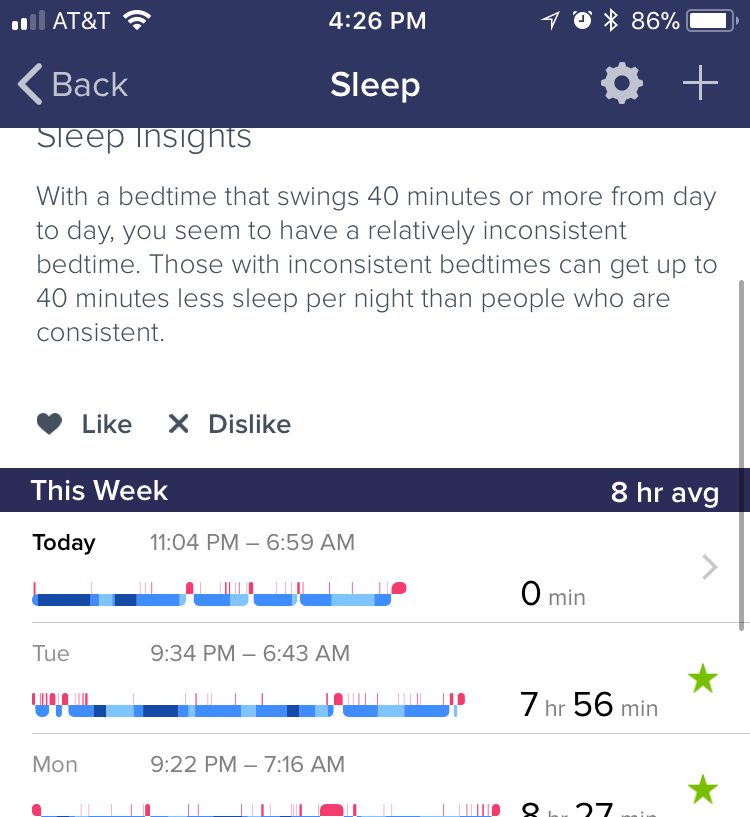Viewport: 750px width, 817px height.
Task: Tap the heart icon to like insight
Action: [50, 424]
